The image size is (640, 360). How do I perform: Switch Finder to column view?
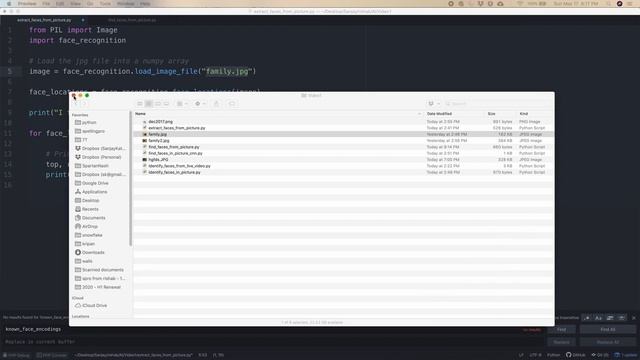(158, 104)
